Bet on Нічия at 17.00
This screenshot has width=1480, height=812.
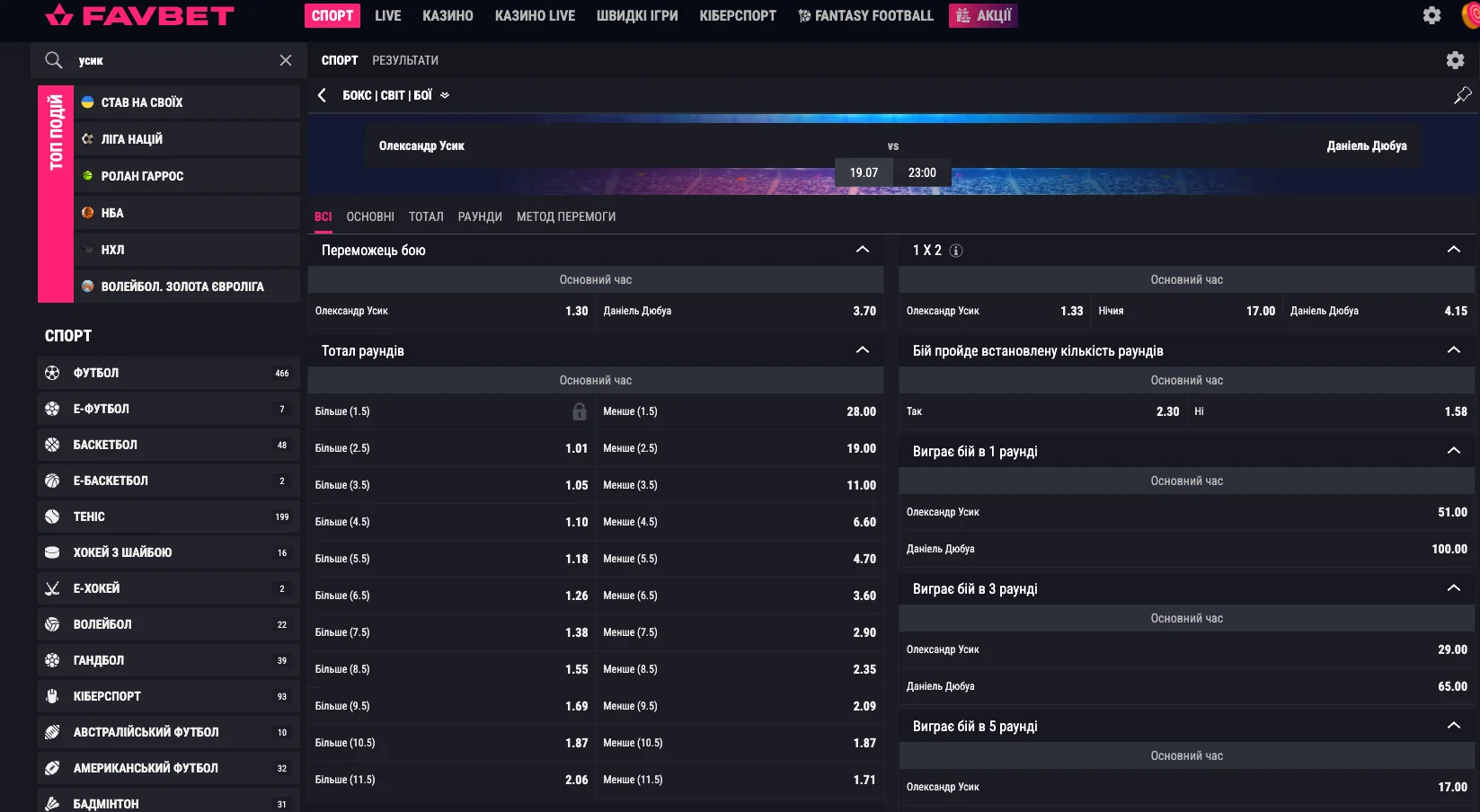(x=1186, y=311)
